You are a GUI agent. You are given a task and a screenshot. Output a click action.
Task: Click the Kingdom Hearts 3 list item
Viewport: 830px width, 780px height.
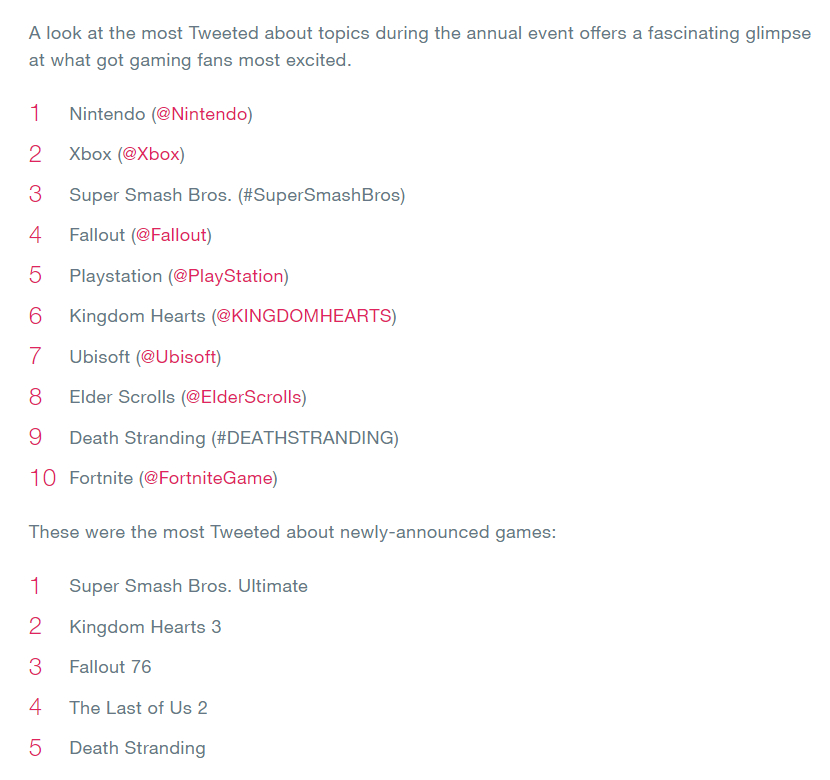(x=145, y=627)
